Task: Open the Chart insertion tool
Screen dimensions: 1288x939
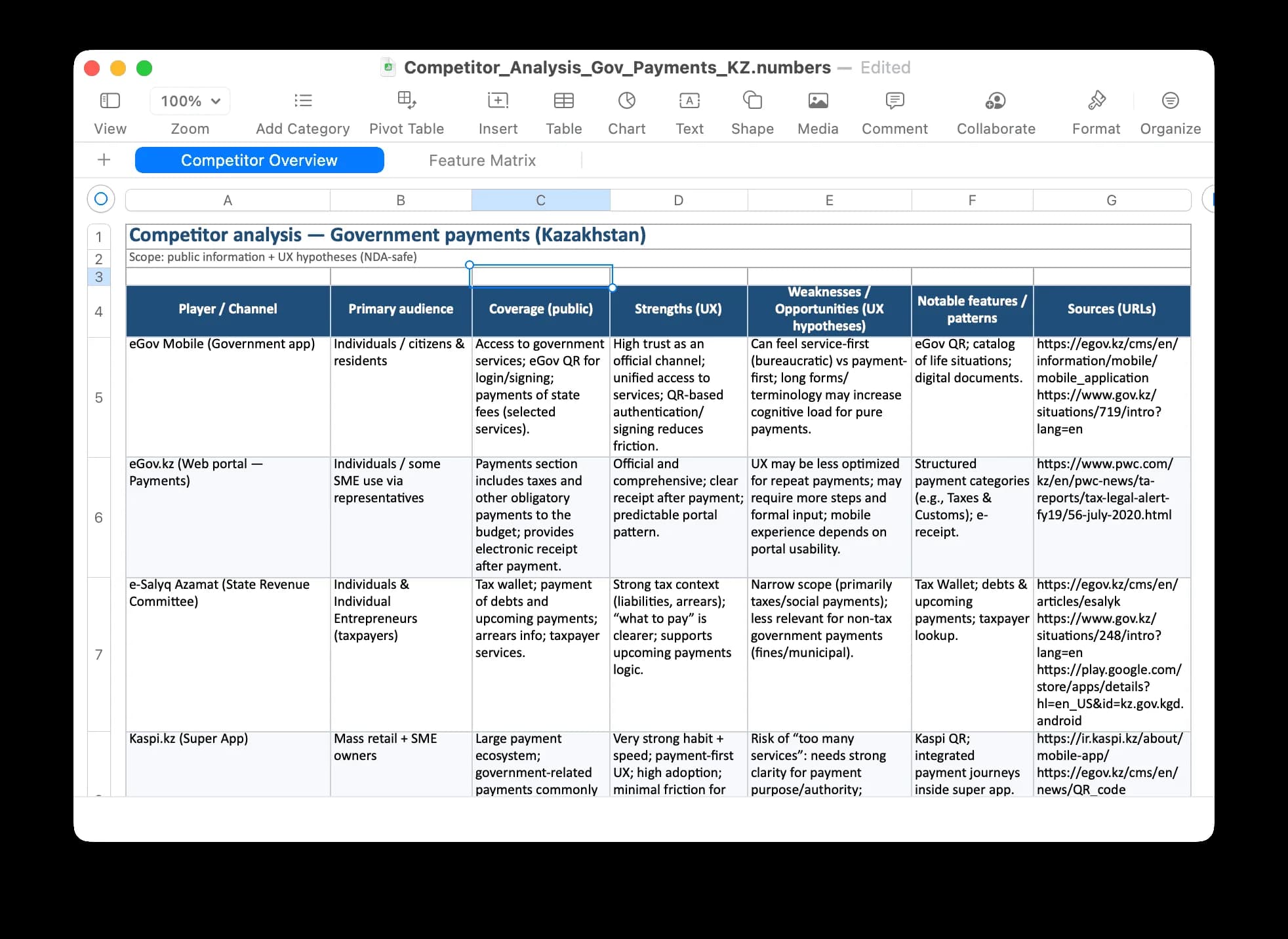Action: click(626, 110)
